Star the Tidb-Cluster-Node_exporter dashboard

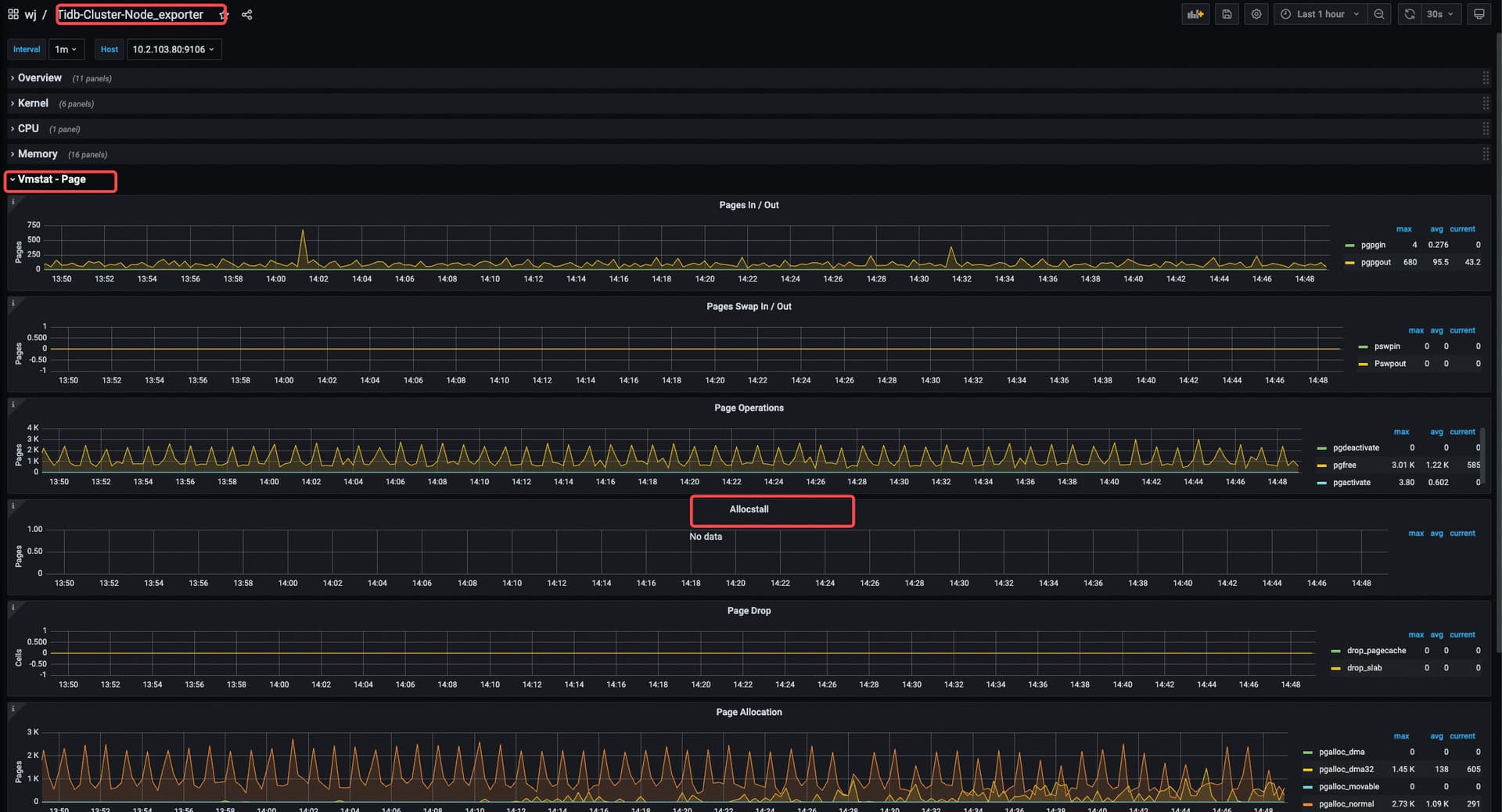(x=223, y=15)
